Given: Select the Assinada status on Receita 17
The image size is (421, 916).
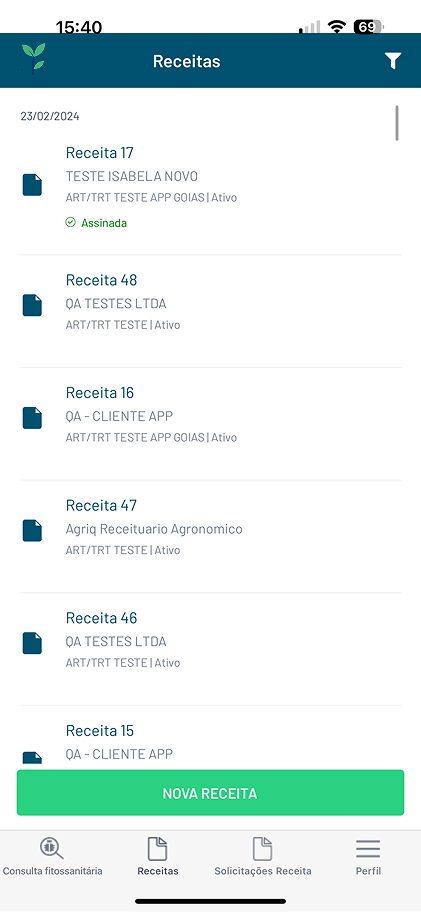Looking at the screenshot, I should tap(96, 223).
